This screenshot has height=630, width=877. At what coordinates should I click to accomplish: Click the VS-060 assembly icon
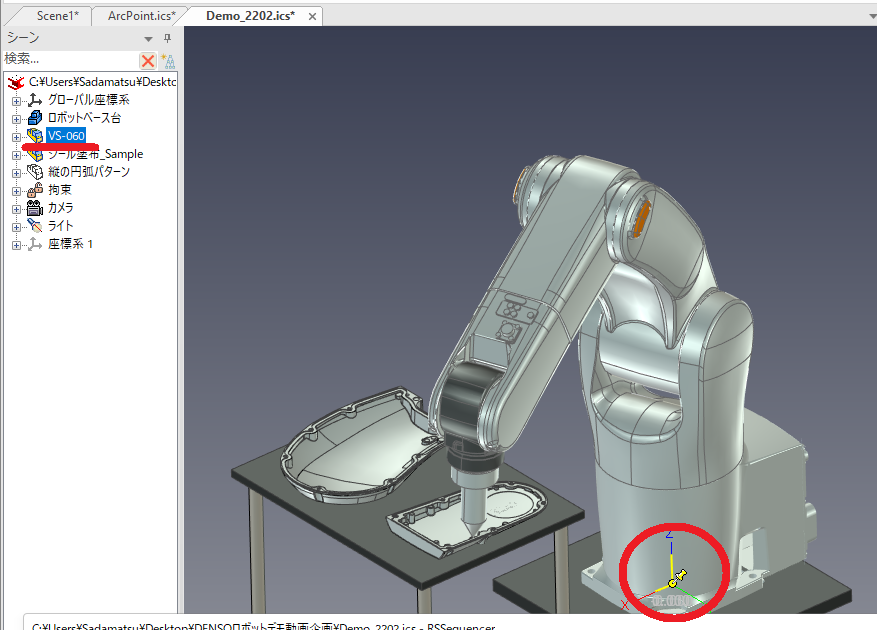[x=35, y=136]
